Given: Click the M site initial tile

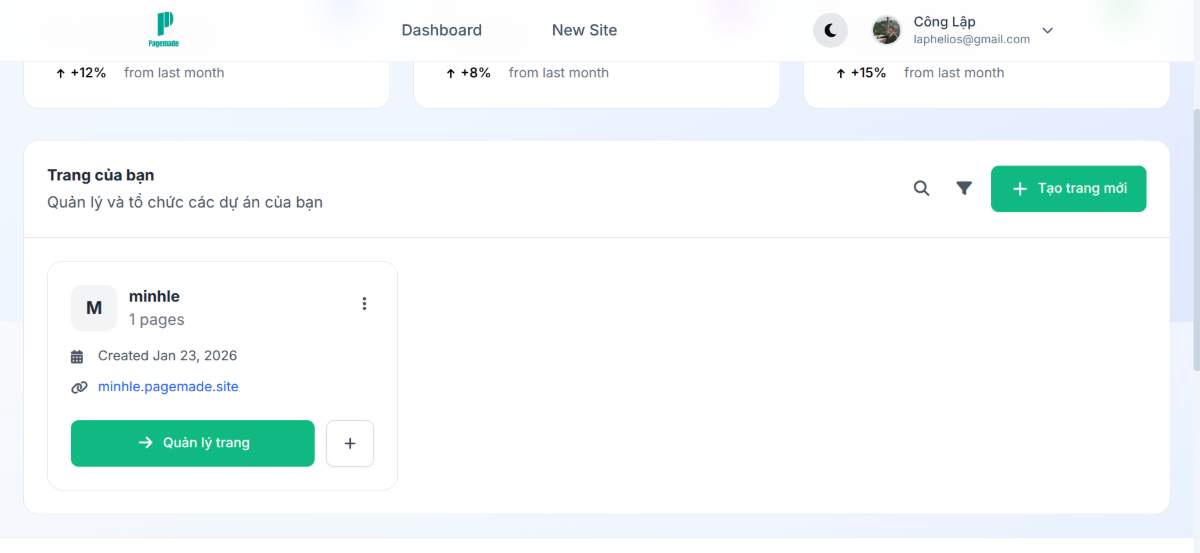Looking at the screenshot, I should pos(94,308).
